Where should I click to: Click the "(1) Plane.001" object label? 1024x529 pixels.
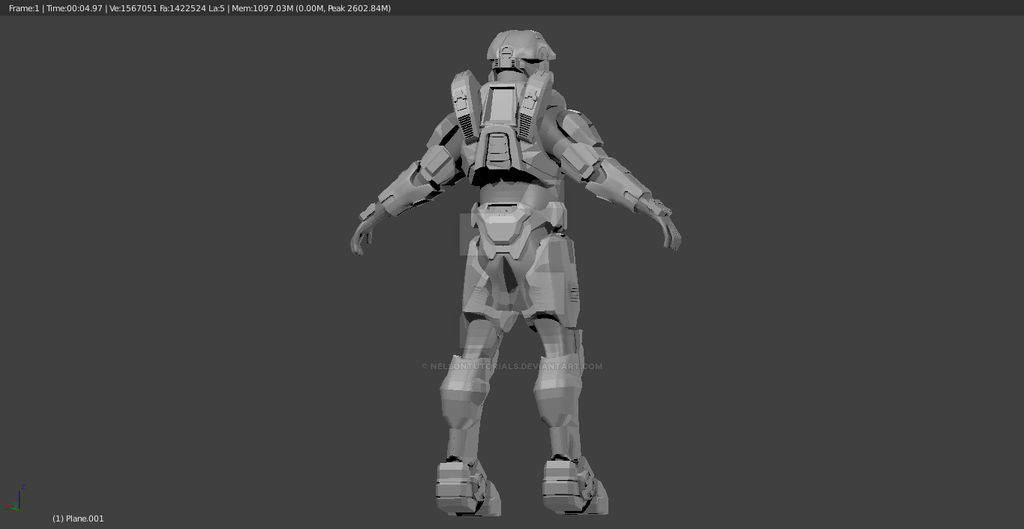(78, 519)
